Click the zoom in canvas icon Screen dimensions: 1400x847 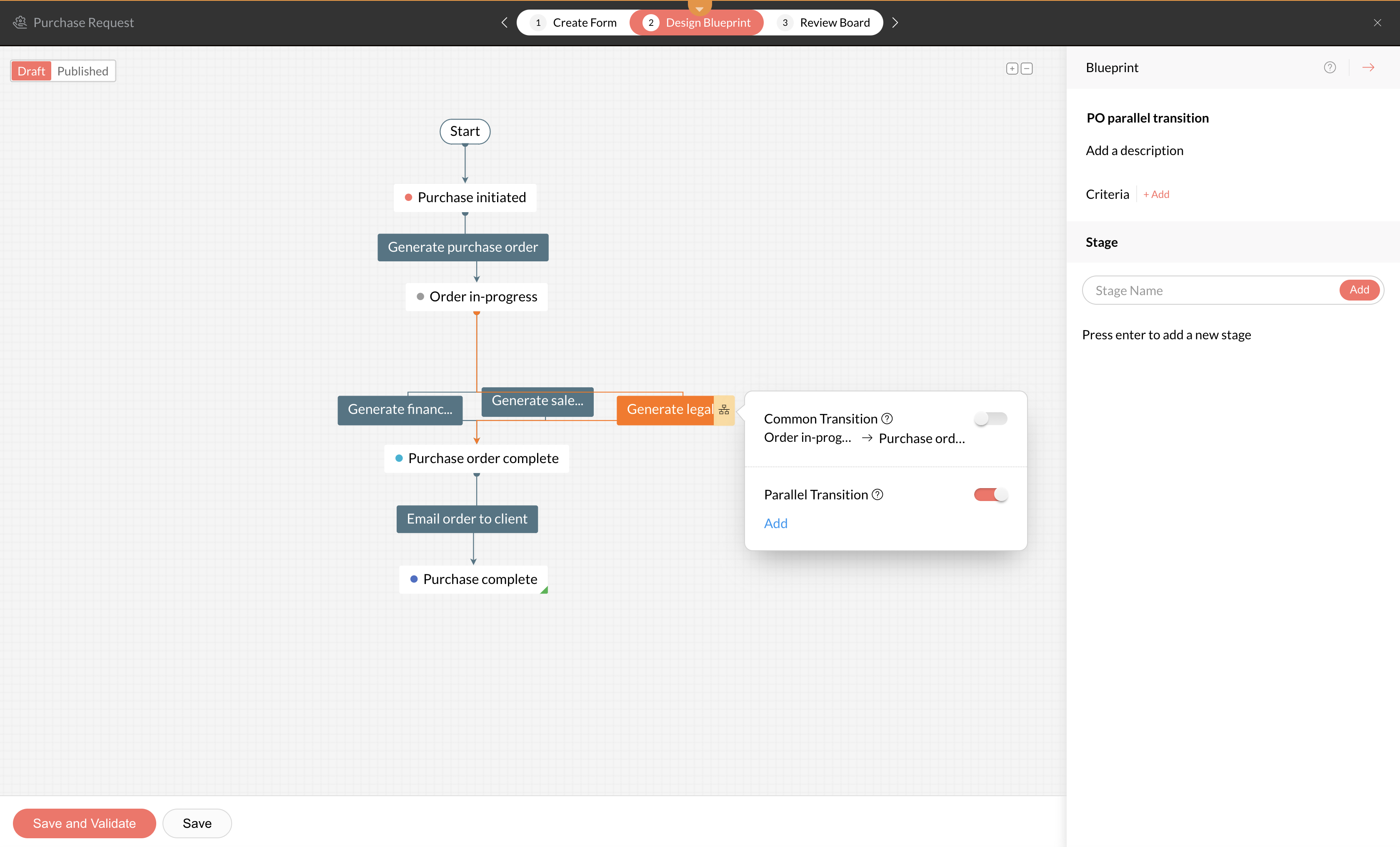(x=1012, y=69)
